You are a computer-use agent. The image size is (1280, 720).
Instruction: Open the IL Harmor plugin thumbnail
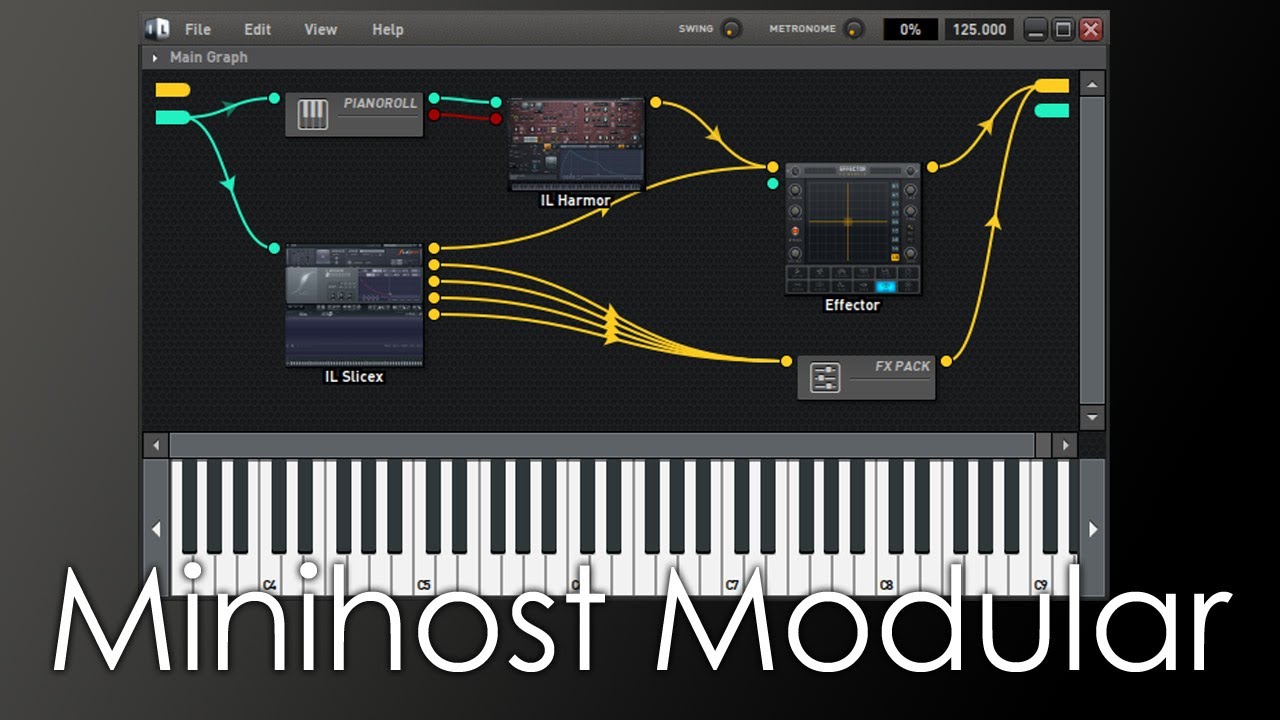click(x=576, y=145)
